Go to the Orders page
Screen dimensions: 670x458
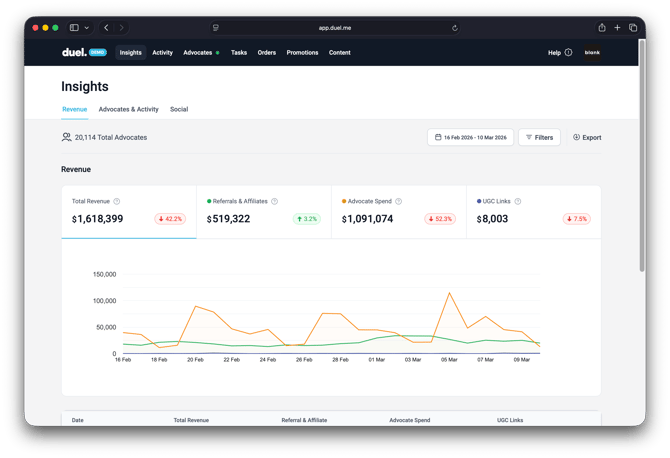coord(266,53)
